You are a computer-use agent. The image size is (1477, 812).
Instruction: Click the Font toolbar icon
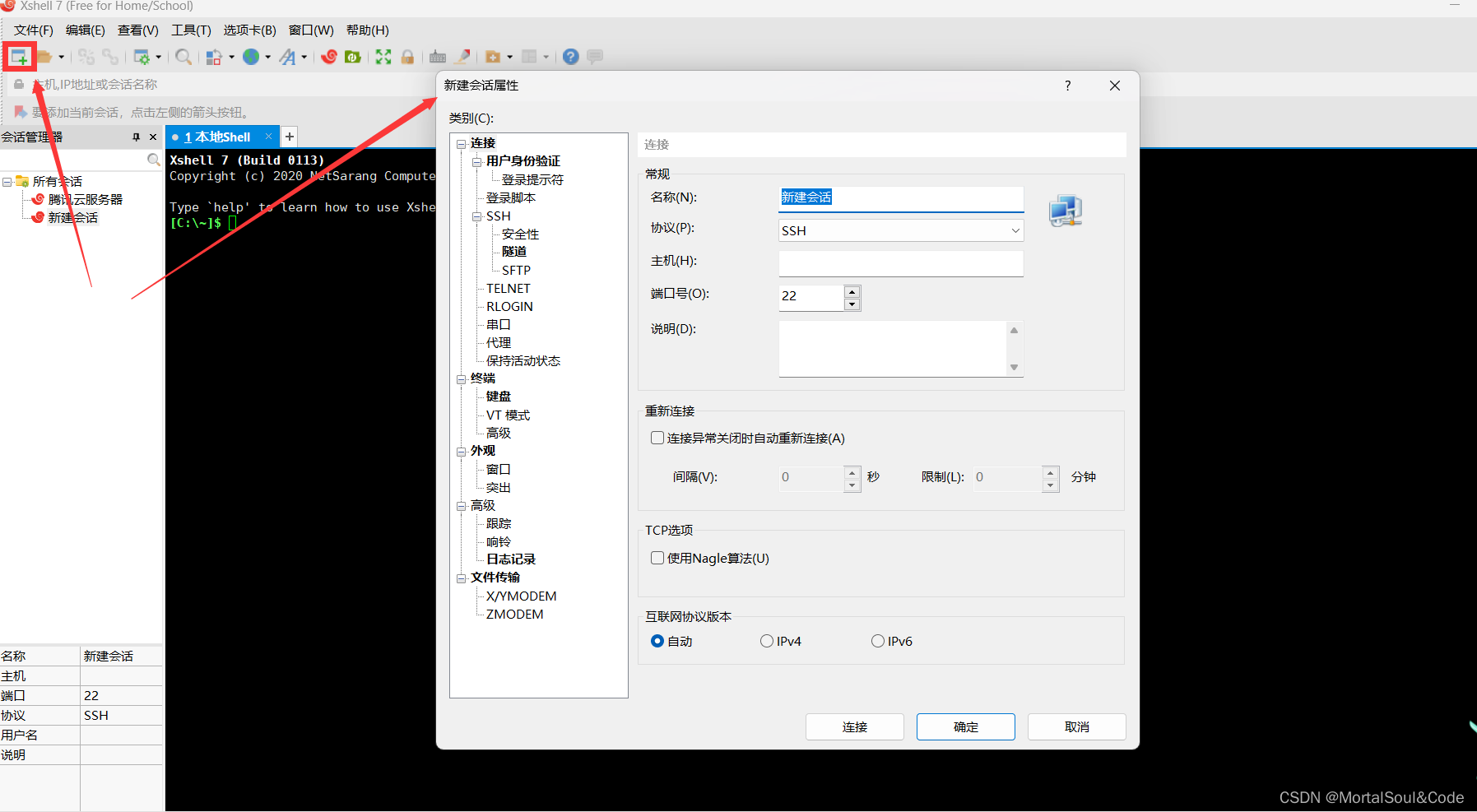click(287, 57)
